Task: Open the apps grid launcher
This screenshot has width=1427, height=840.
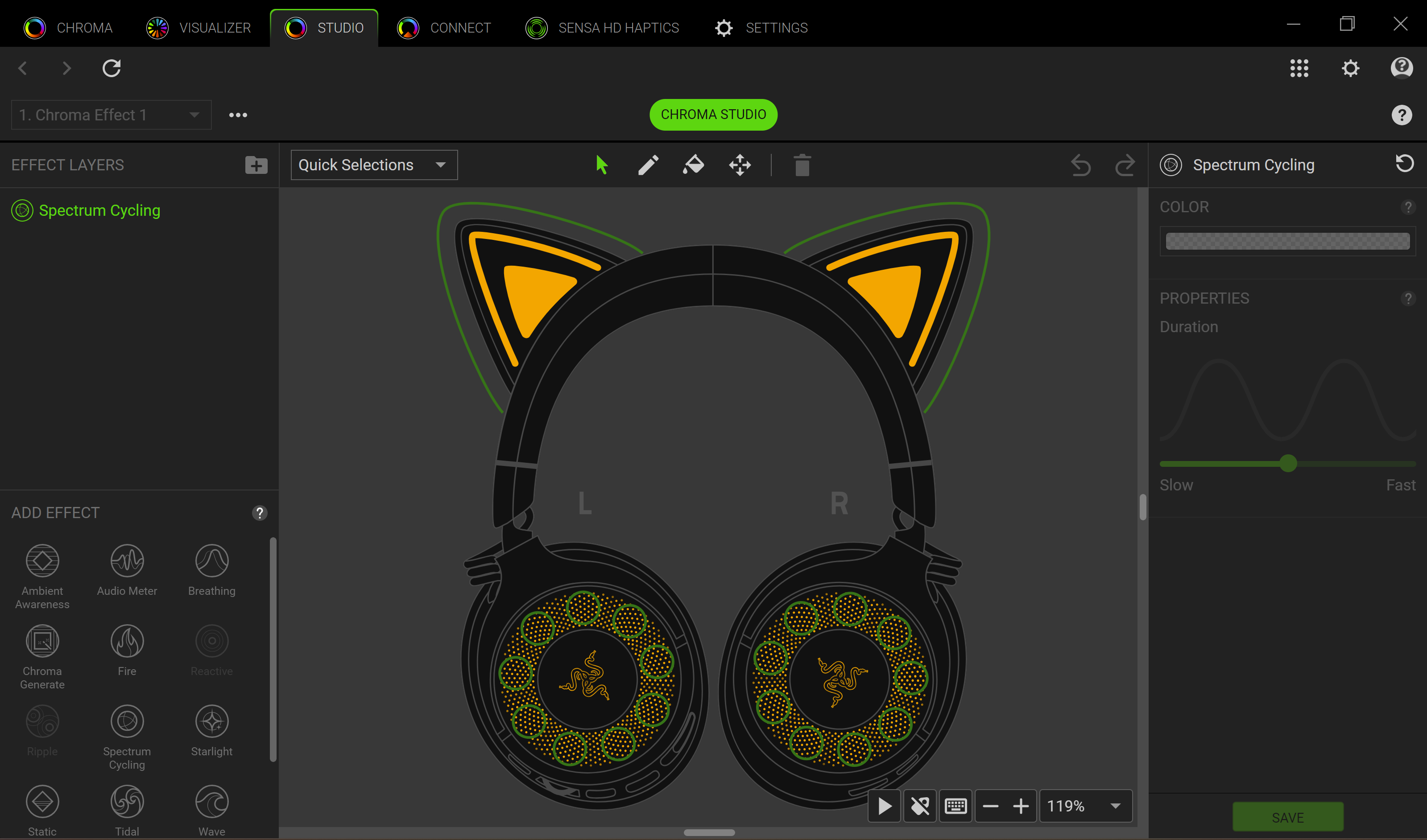Action: [x=1299, y=68]
